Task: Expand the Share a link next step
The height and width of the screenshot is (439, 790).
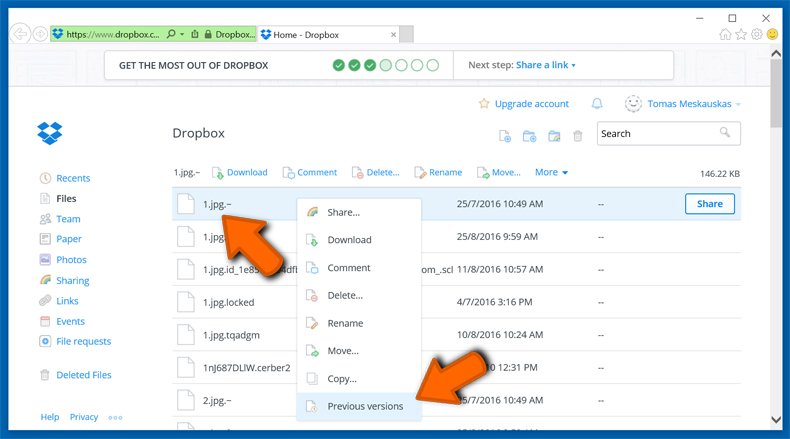Action: click(x=545, y=65)
